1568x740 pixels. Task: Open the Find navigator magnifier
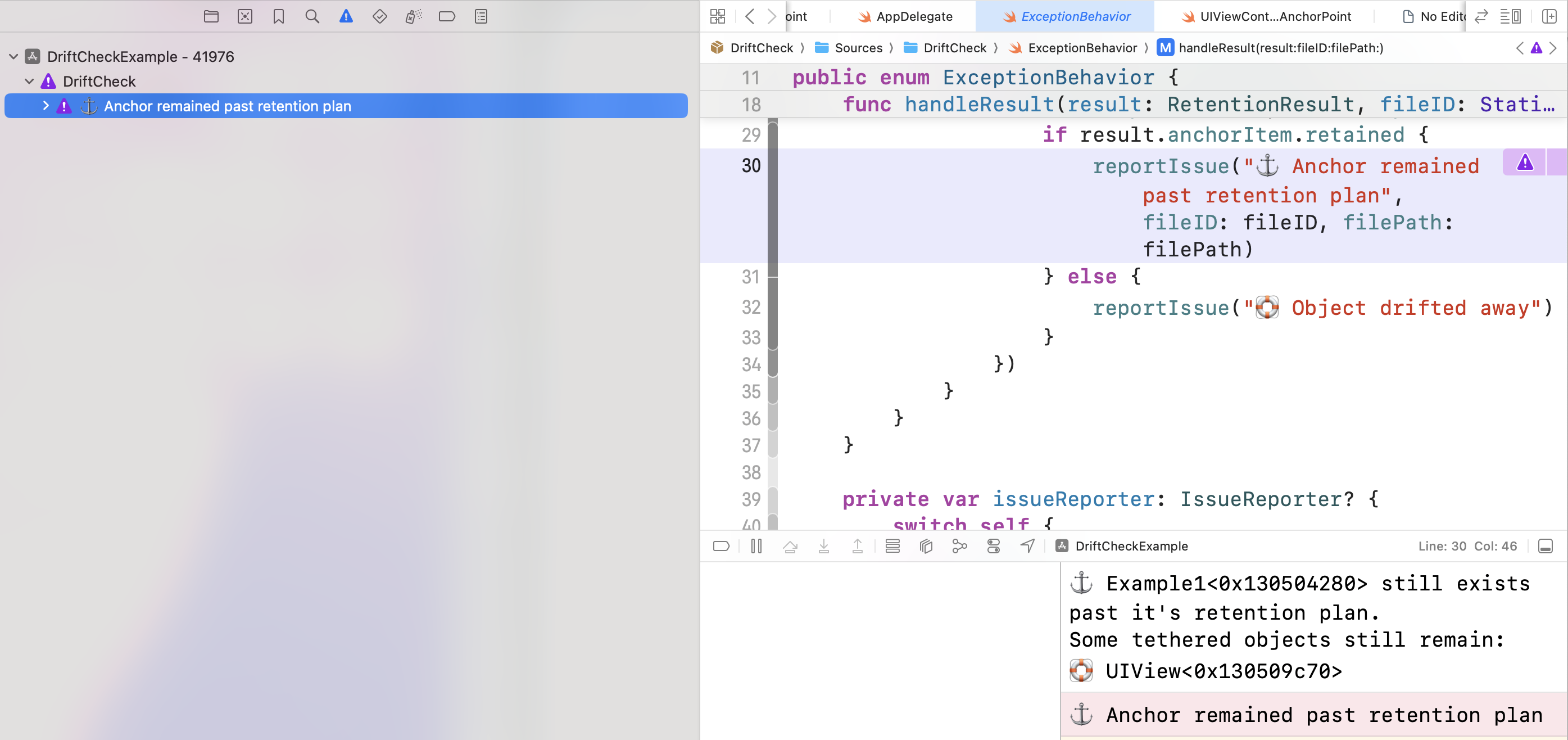point(312,16)
